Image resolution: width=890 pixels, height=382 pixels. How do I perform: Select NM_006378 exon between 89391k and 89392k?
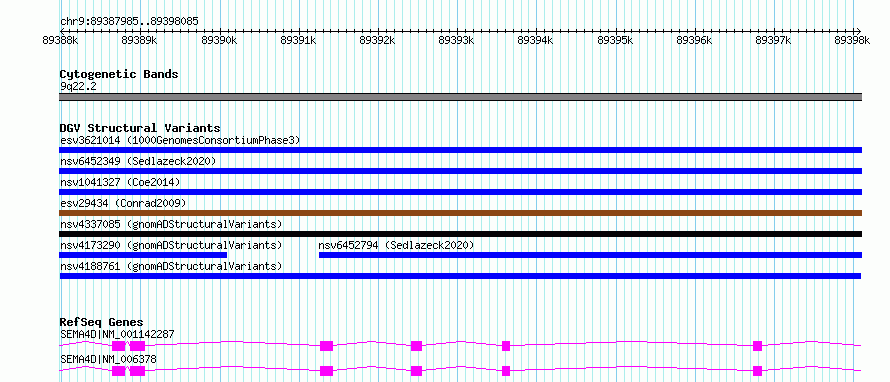pyautogui.click(x=326, y=371)
